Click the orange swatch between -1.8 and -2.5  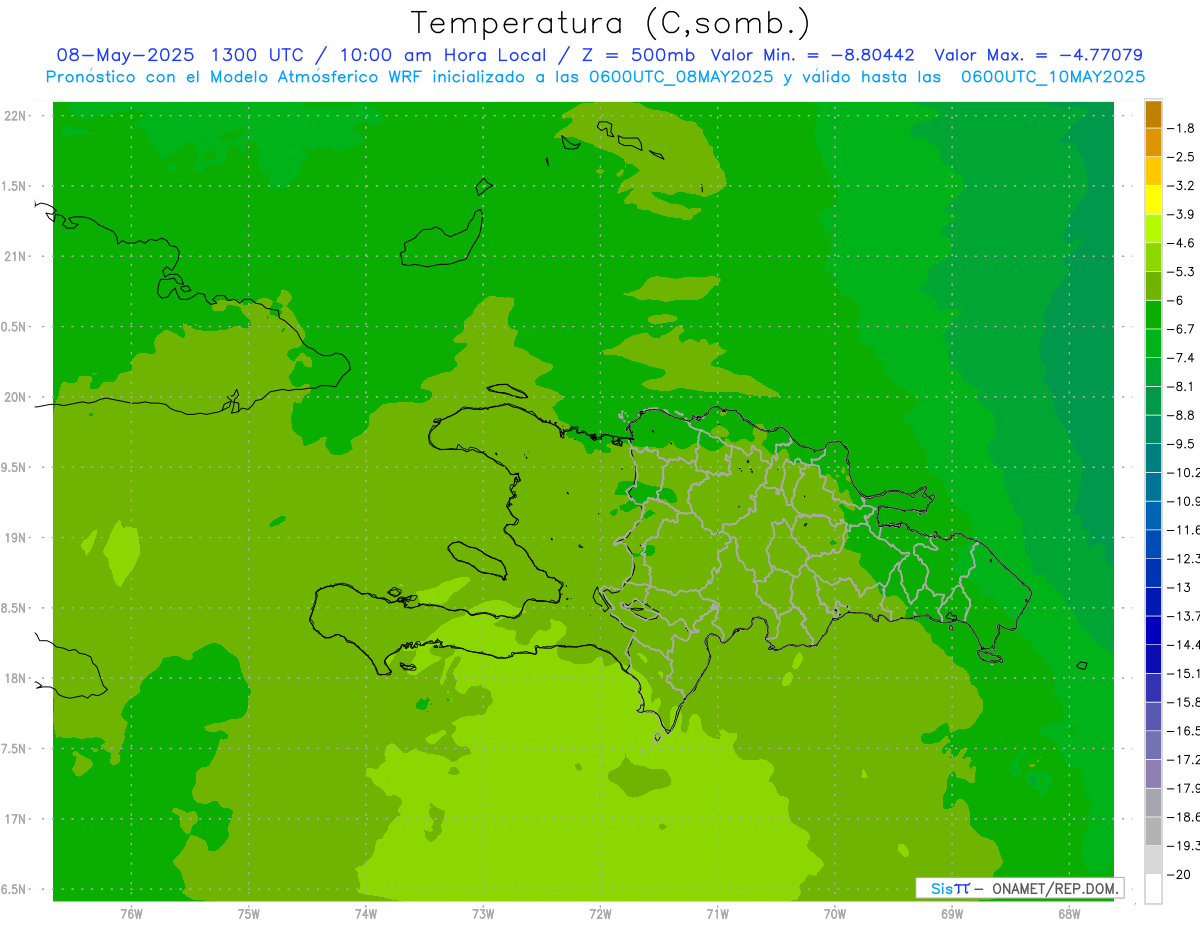coord(1153,142)
